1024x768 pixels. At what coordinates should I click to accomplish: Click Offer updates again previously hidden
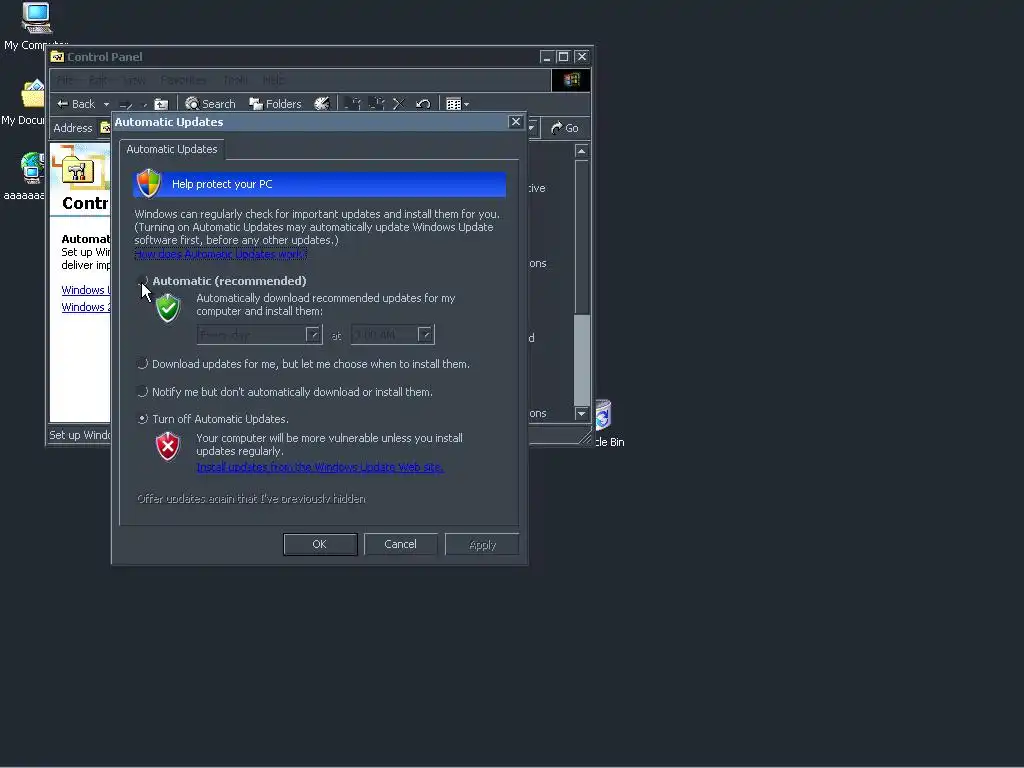[251, 499]
